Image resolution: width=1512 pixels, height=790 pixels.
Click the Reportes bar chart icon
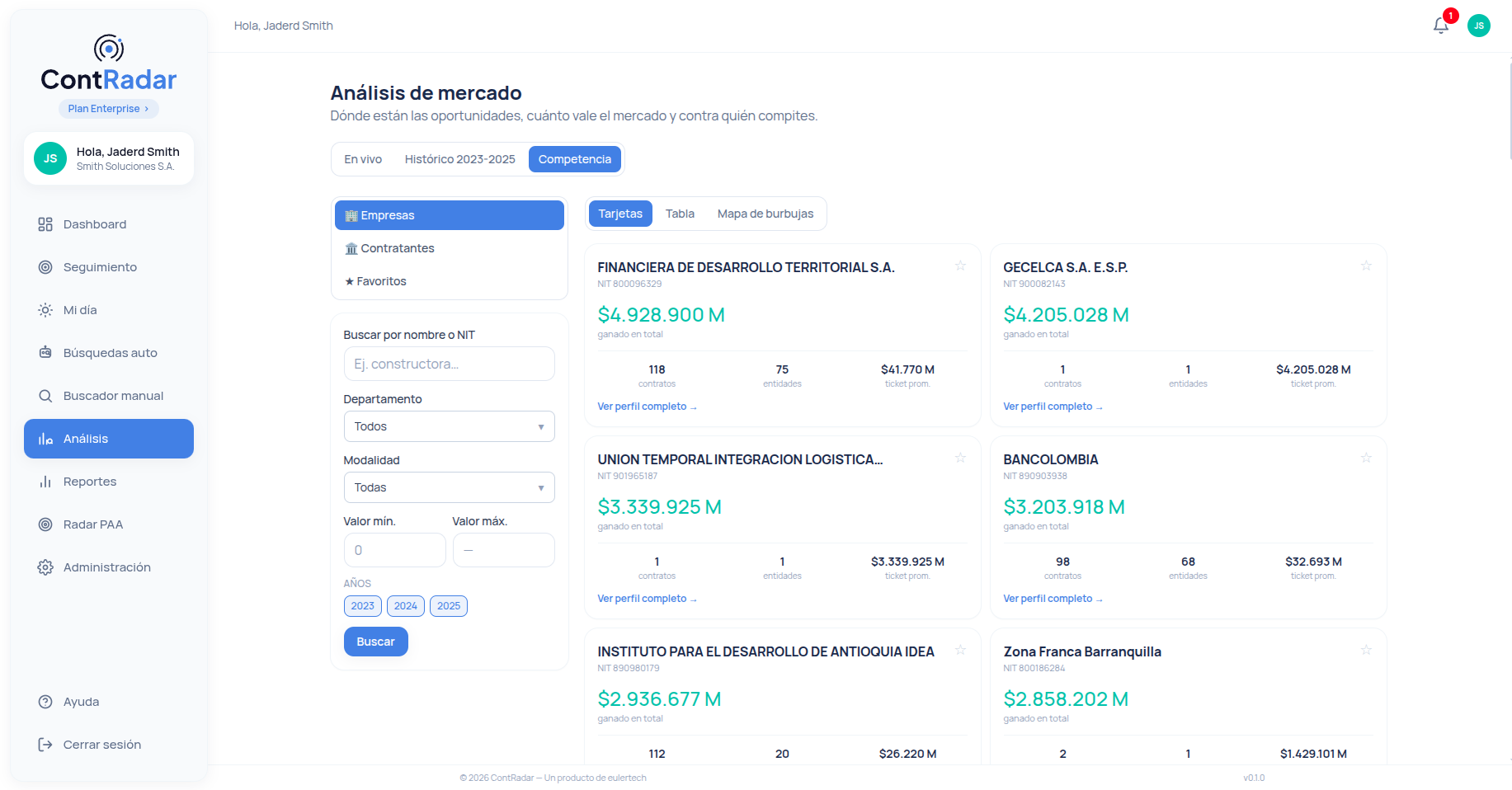[45, 482]
